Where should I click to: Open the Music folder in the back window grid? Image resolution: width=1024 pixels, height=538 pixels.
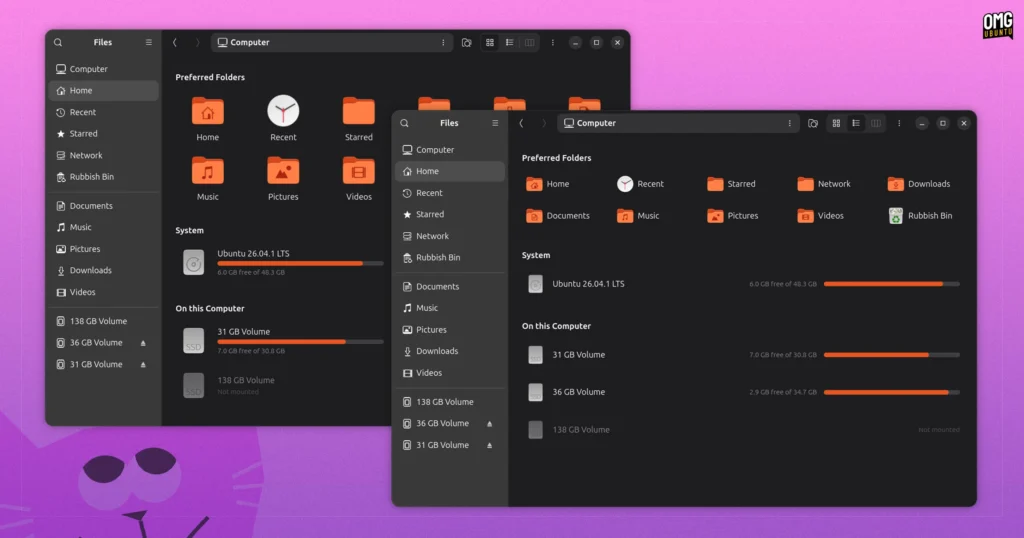[x=208, y=171]
